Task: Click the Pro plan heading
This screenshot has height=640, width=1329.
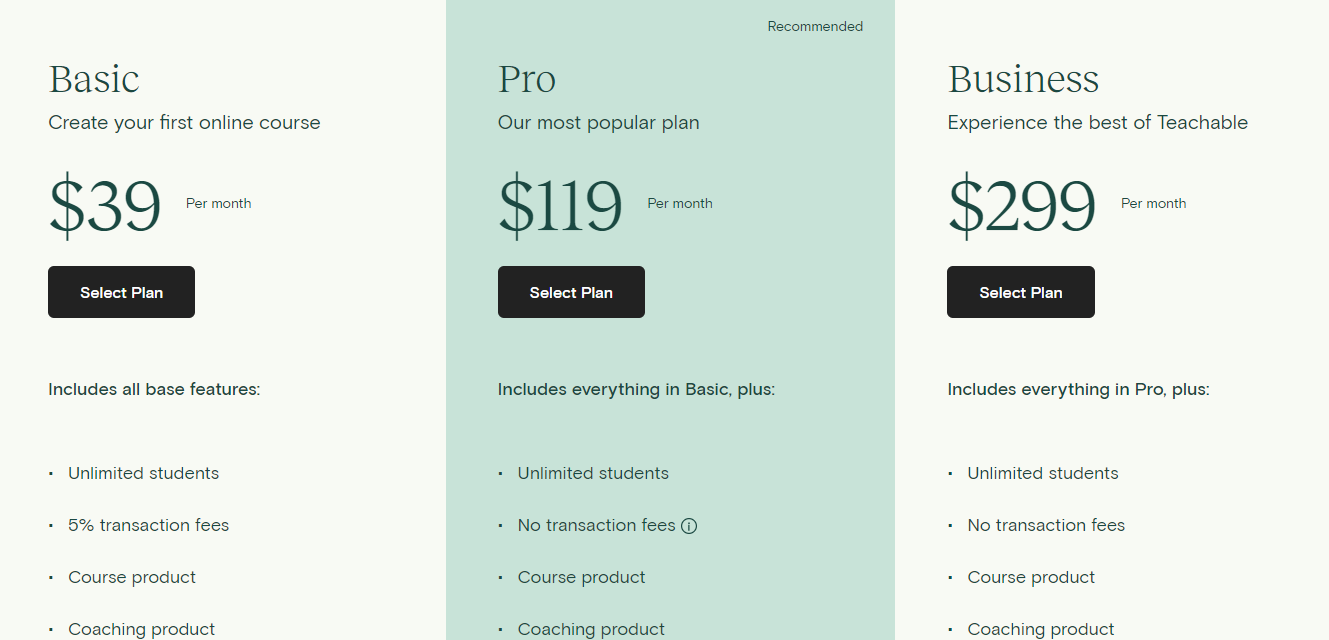Action: (x=527, y=79)
